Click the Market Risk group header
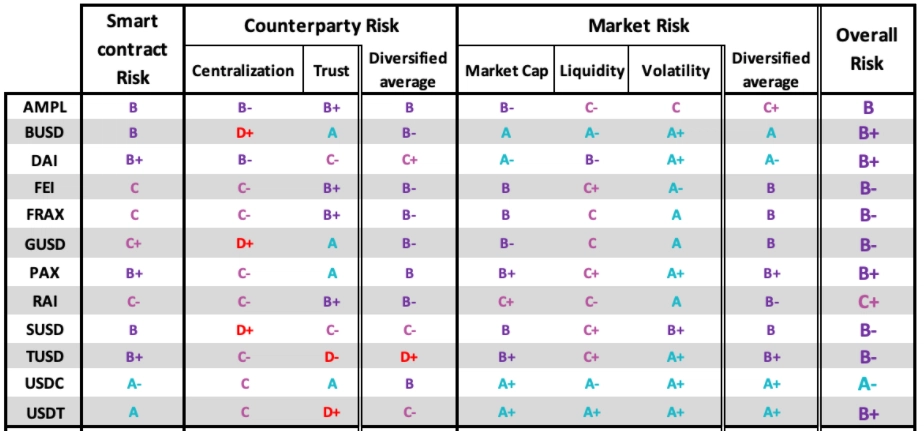924x431 pixels. coord(637,25)
